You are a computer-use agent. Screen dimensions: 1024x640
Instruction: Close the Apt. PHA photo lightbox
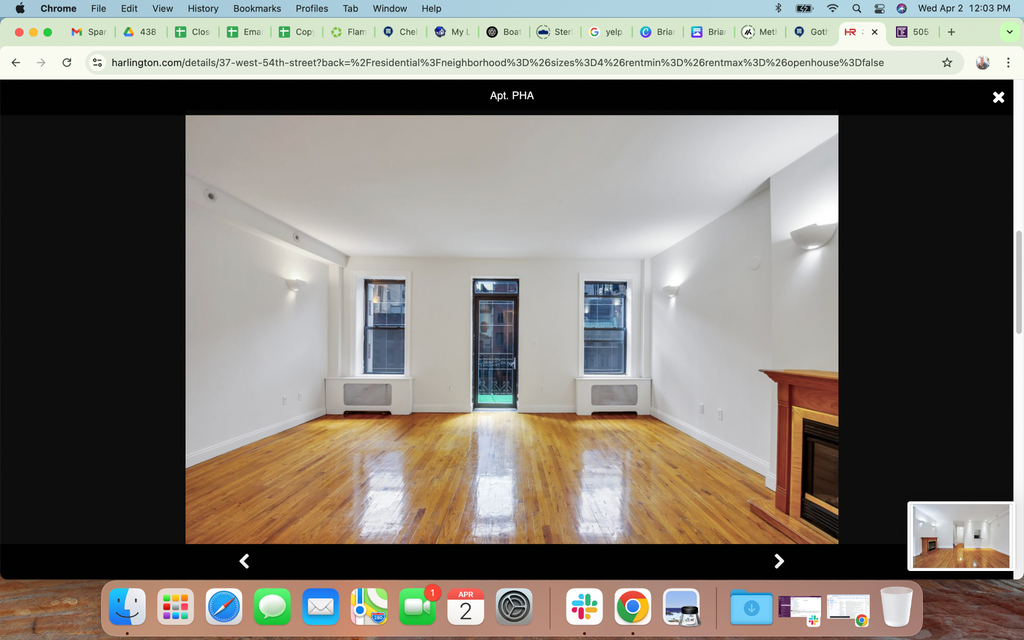(x=998, y=97)
